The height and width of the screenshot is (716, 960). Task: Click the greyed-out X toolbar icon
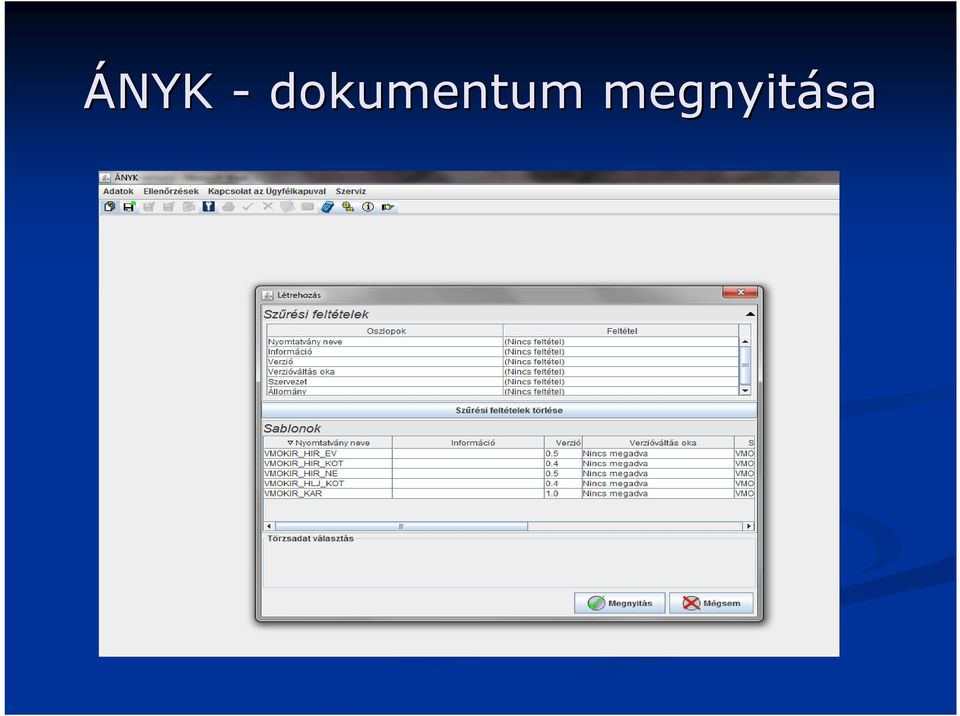(x=268, y=207)
